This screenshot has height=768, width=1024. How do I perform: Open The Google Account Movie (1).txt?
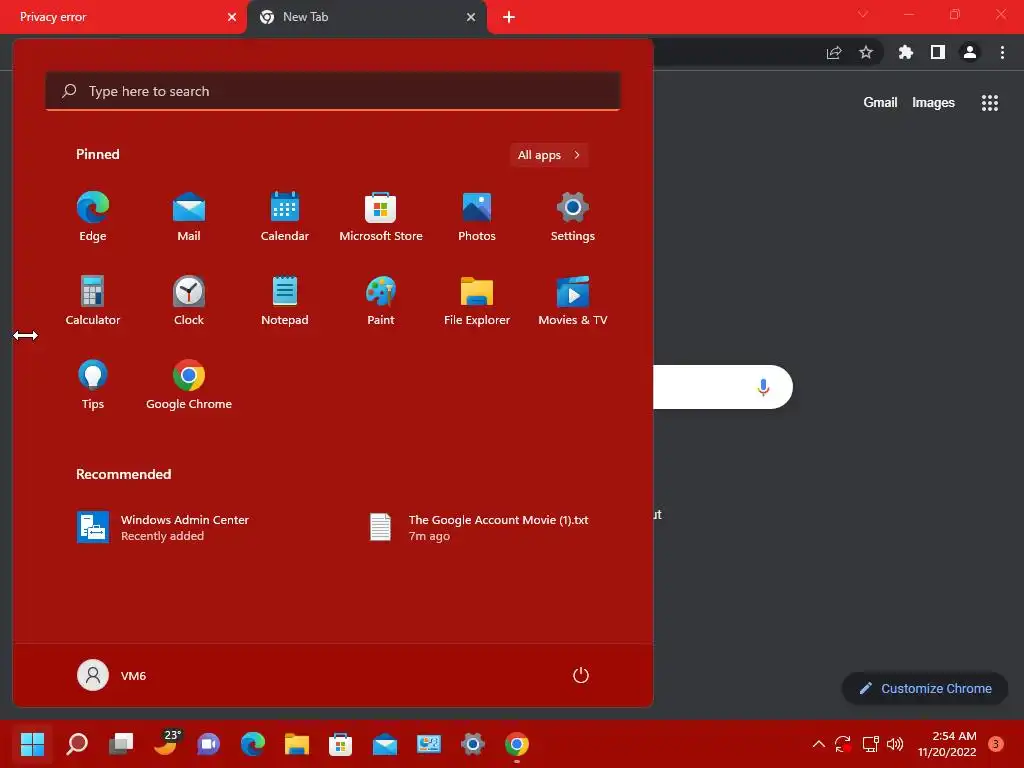pos(480,528)
